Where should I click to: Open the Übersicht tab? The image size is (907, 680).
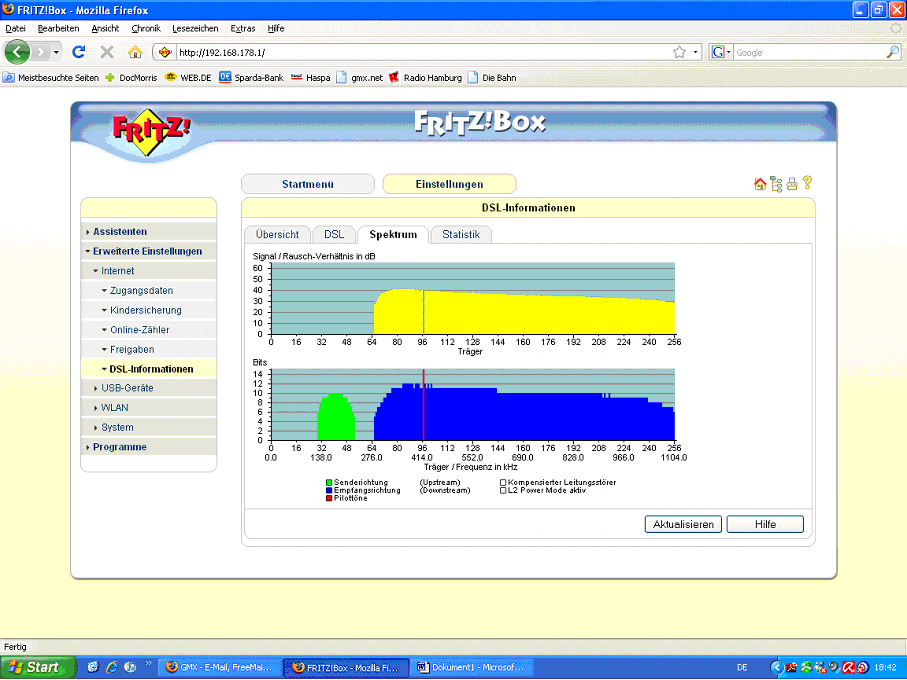click(x=277, y=234)
